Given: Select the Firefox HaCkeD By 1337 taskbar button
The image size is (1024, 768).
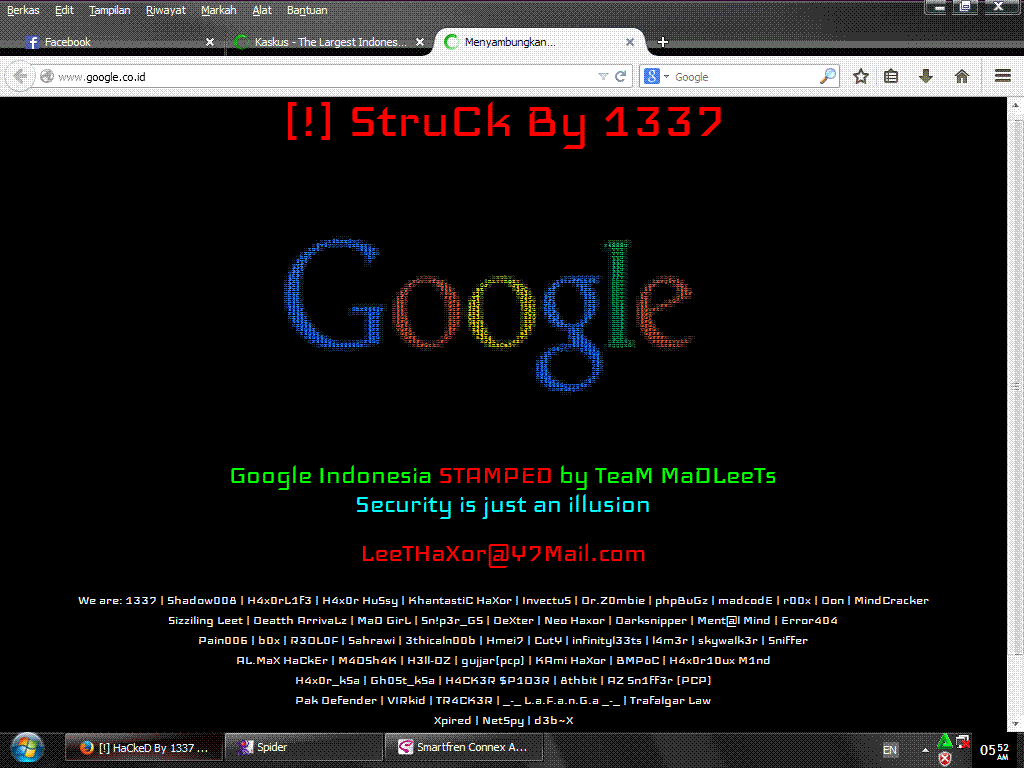Looking at the screenshot, I should 143,748.
